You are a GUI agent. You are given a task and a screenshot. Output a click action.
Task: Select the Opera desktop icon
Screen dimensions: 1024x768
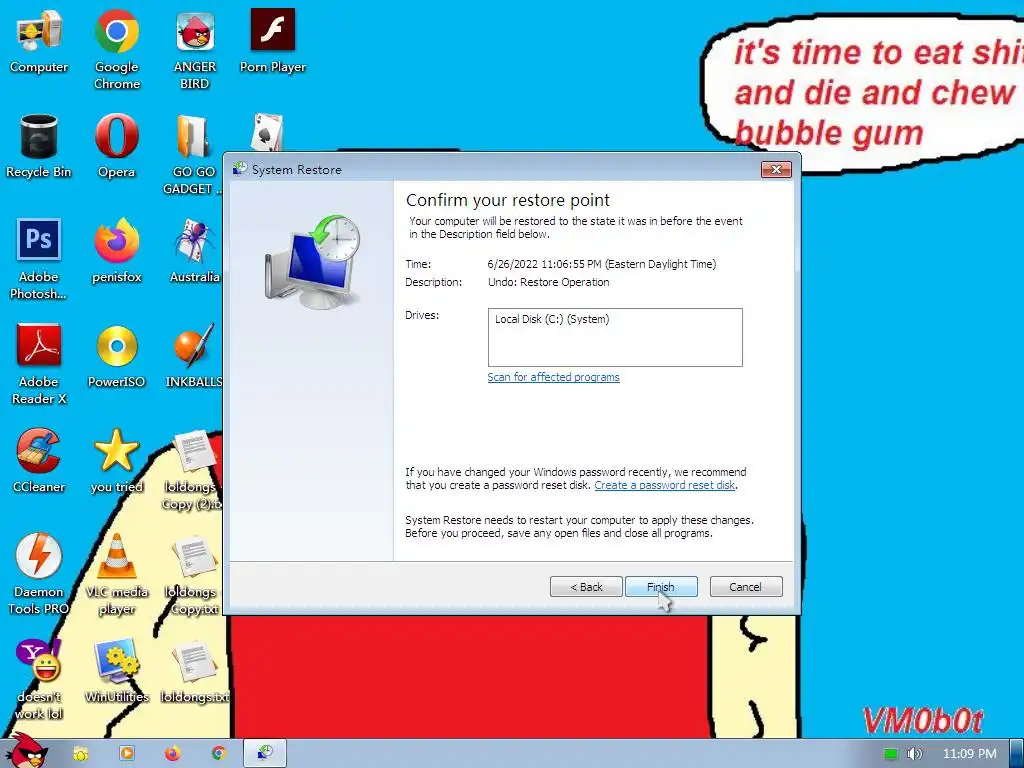point(116,146)
